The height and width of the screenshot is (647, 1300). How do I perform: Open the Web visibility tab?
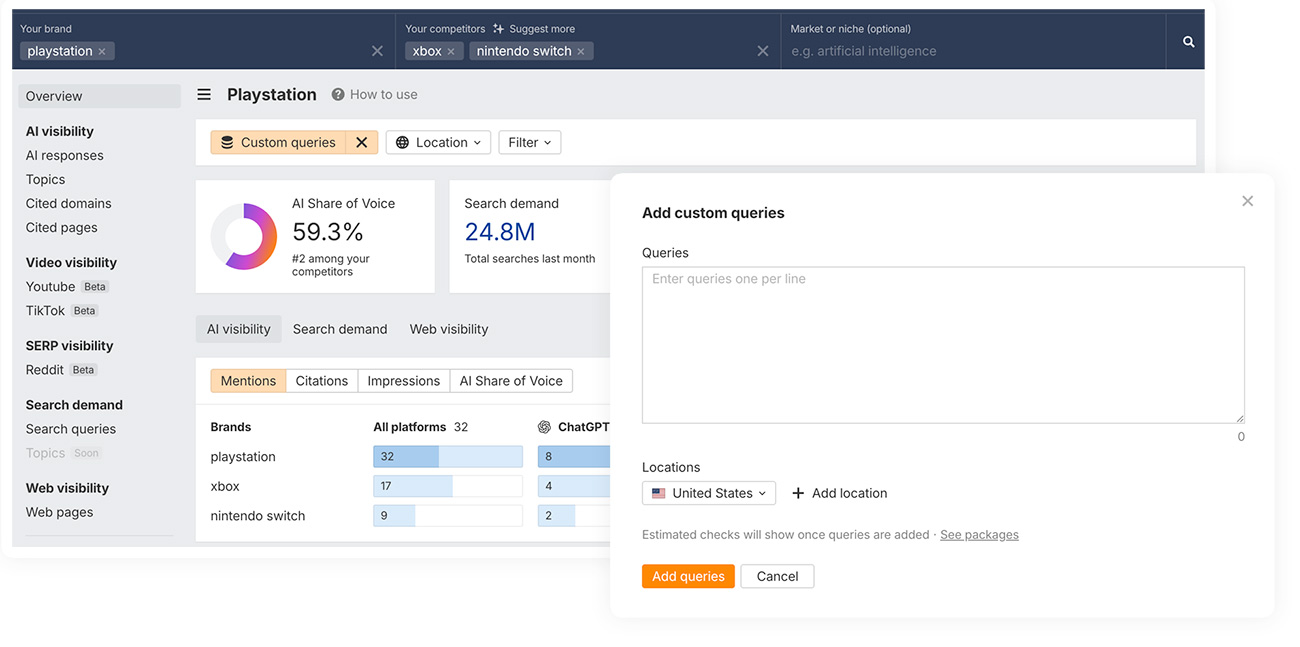pos(449,329)
